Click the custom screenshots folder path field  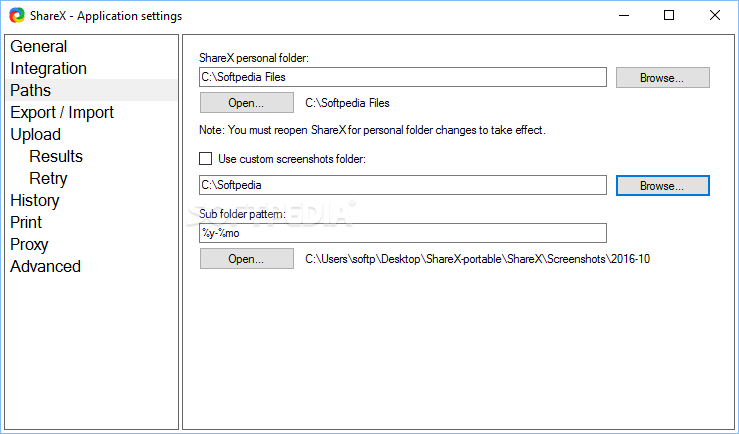[x=402, y=185]
